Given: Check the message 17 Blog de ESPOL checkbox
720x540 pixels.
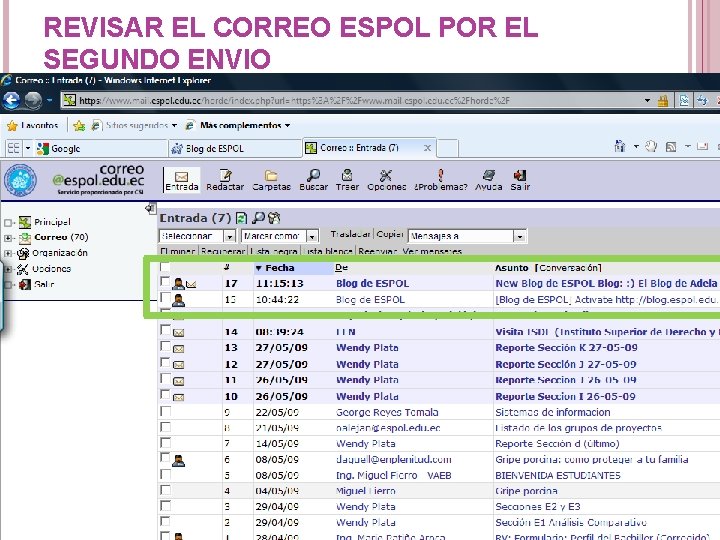Looking at the screenshot, I should point(165,281).
